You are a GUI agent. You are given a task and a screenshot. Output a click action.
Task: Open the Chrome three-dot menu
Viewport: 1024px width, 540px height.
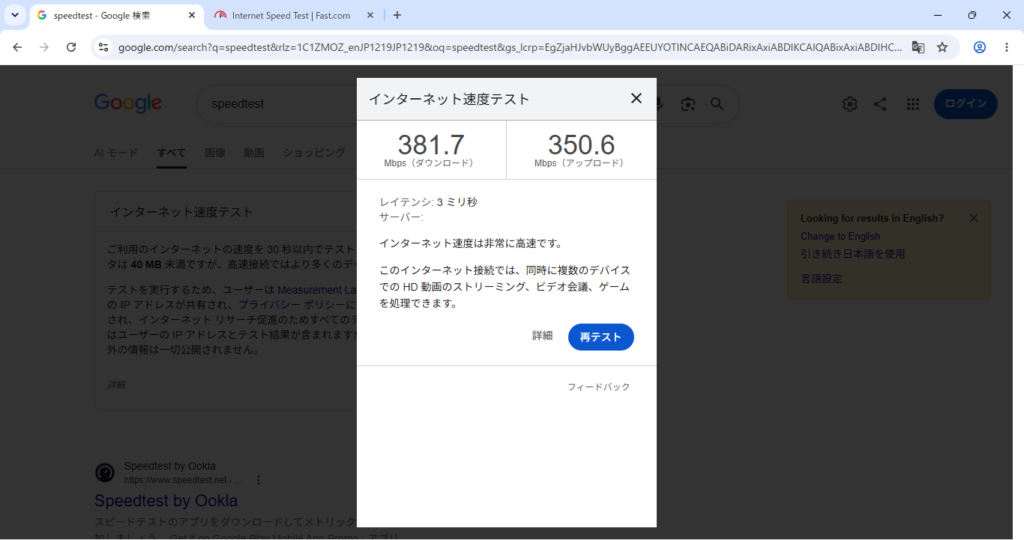click(1006, 47)
